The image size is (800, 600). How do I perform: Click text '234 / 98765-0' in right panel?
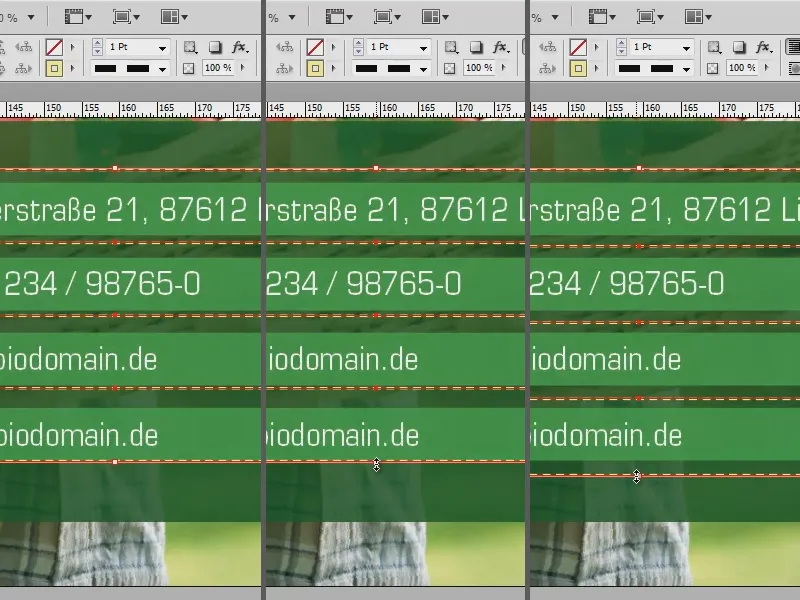[x=627, y=284]
